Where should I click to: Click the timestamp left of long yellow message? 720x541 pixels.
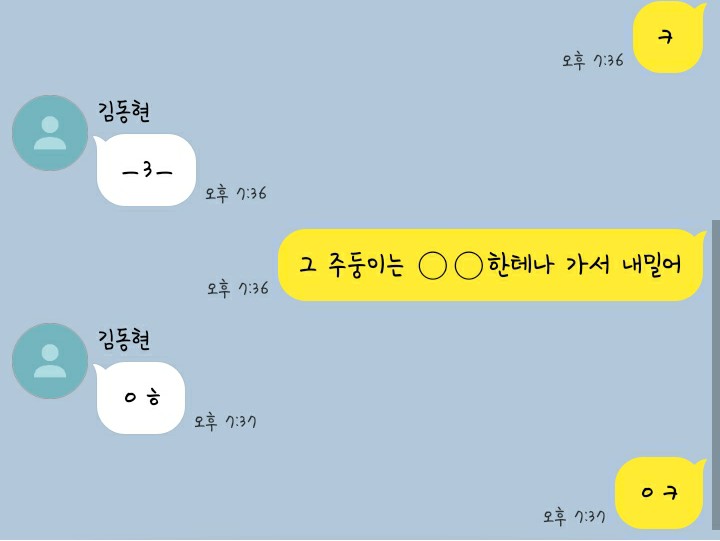[x=238, y=288]
